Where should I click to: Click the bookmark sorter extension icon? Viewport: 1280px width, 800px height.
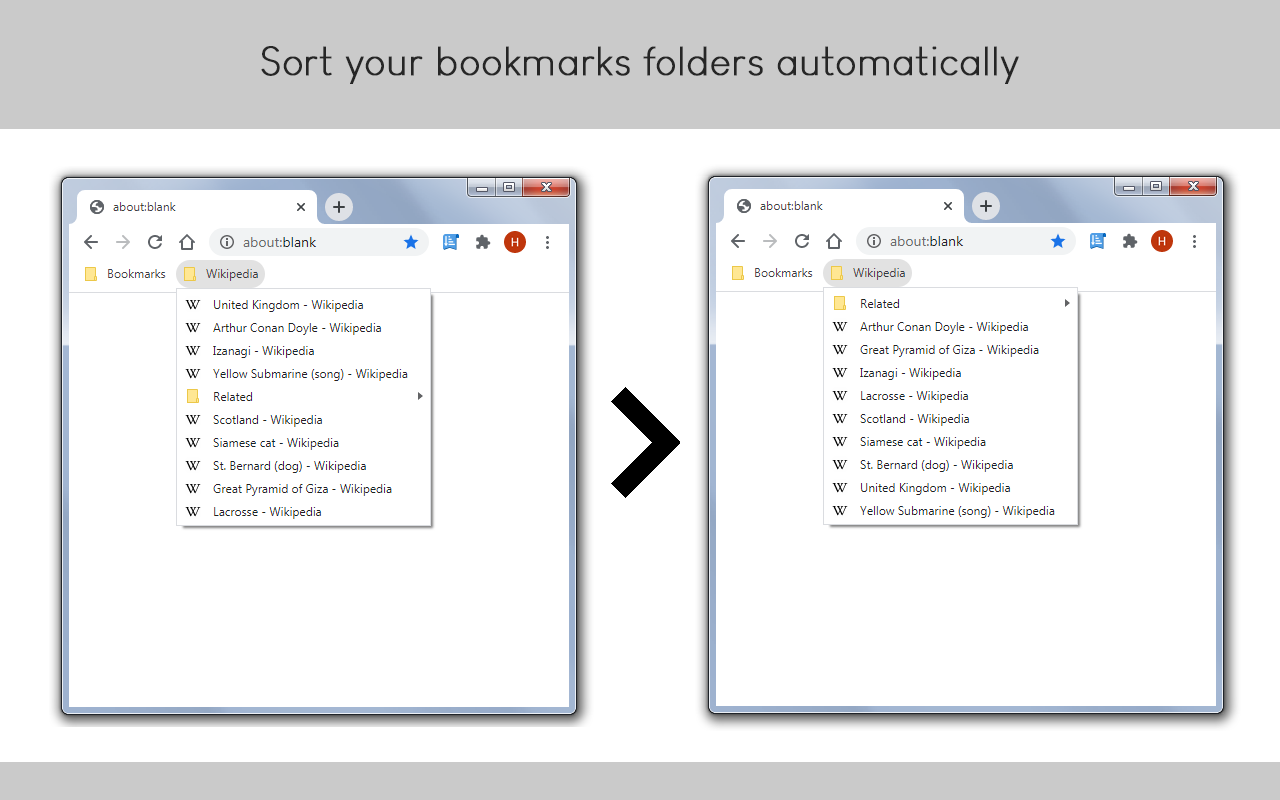pyautogui.click(x=450, y=242)
